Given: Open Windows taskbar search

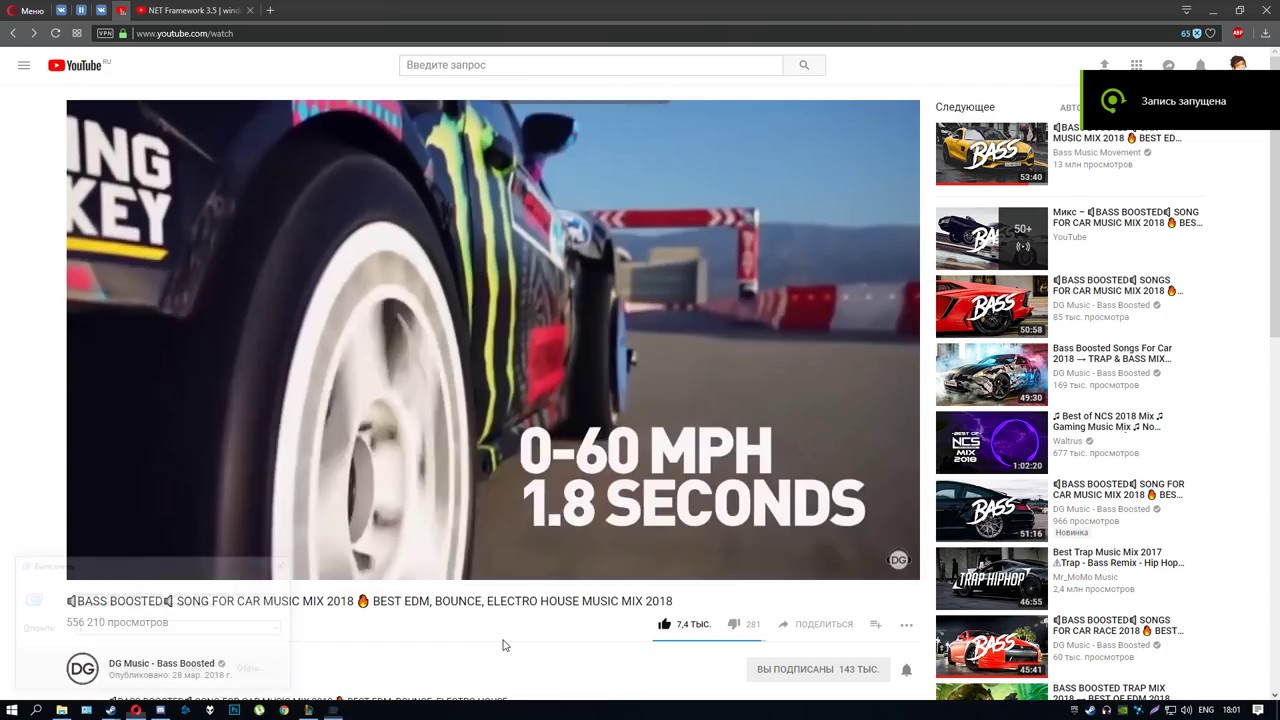Looking at the screenshot, I should (36, 710).
